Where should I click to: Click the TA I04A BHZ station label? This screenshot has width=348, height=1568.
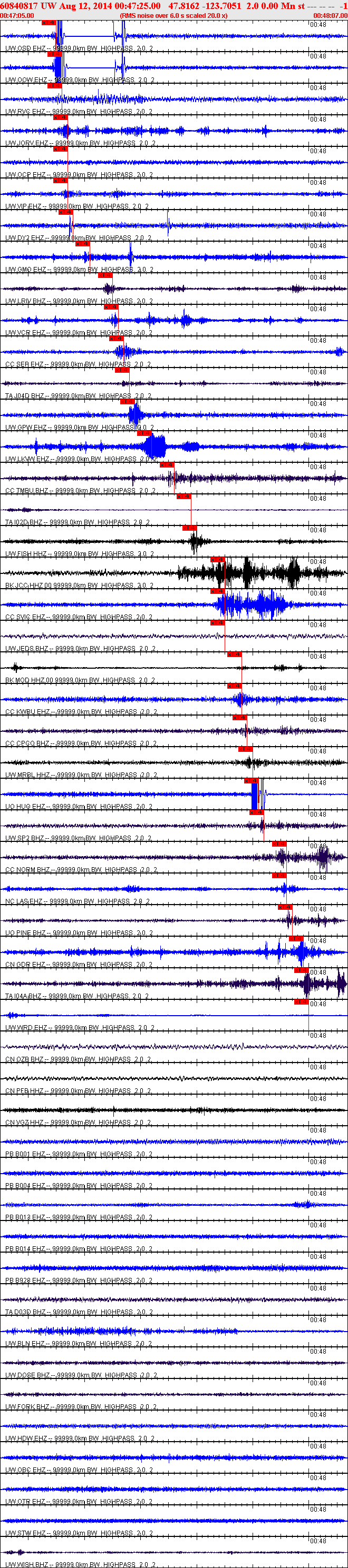coord(79,996)
